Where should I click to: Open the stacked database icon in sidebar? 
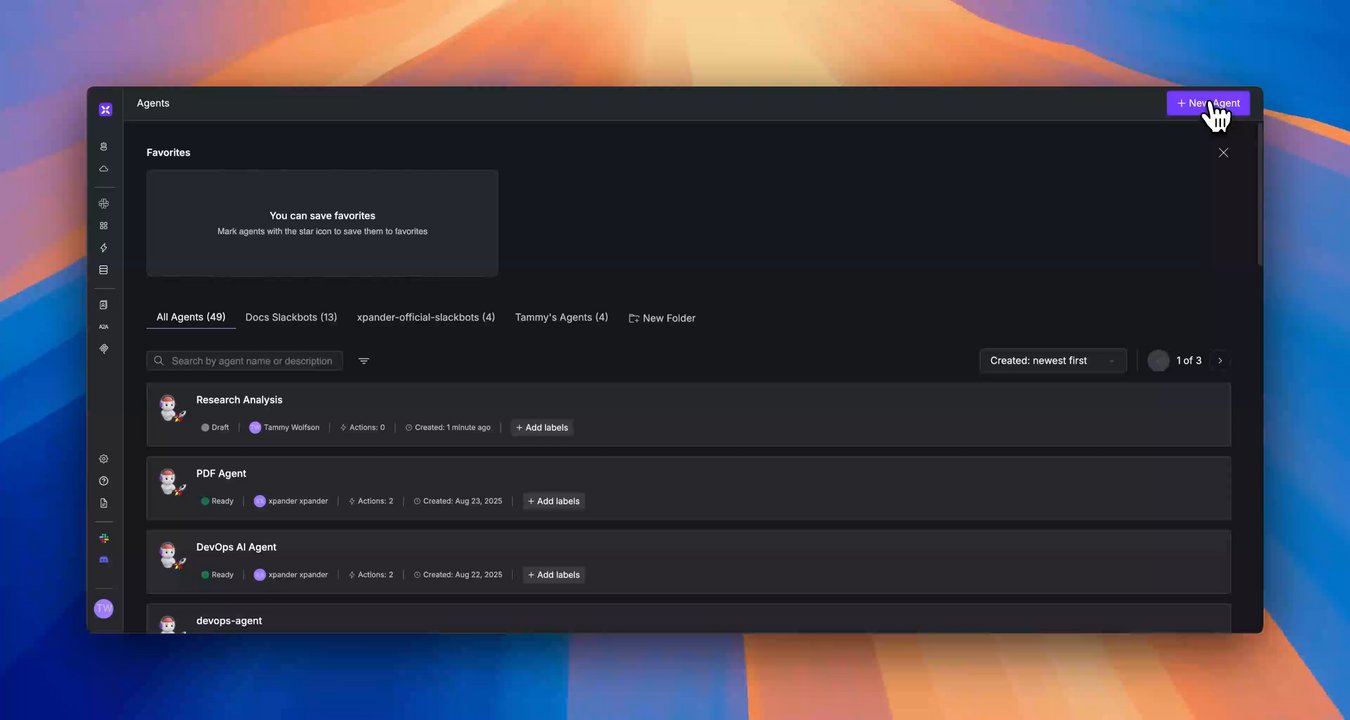tap(103, 270)
